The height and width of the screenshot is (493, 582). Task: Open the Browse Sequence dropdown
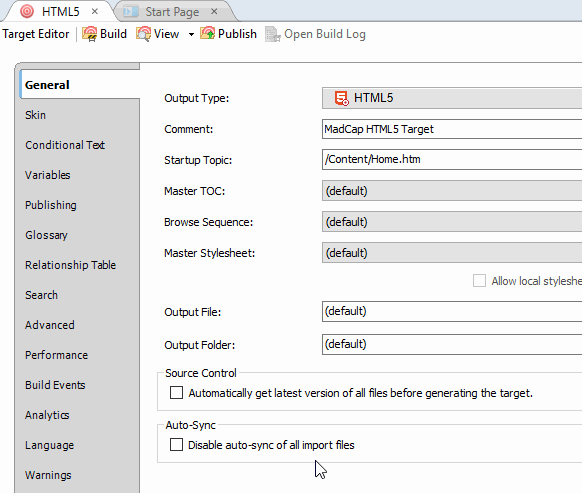[x=452, y=222]
